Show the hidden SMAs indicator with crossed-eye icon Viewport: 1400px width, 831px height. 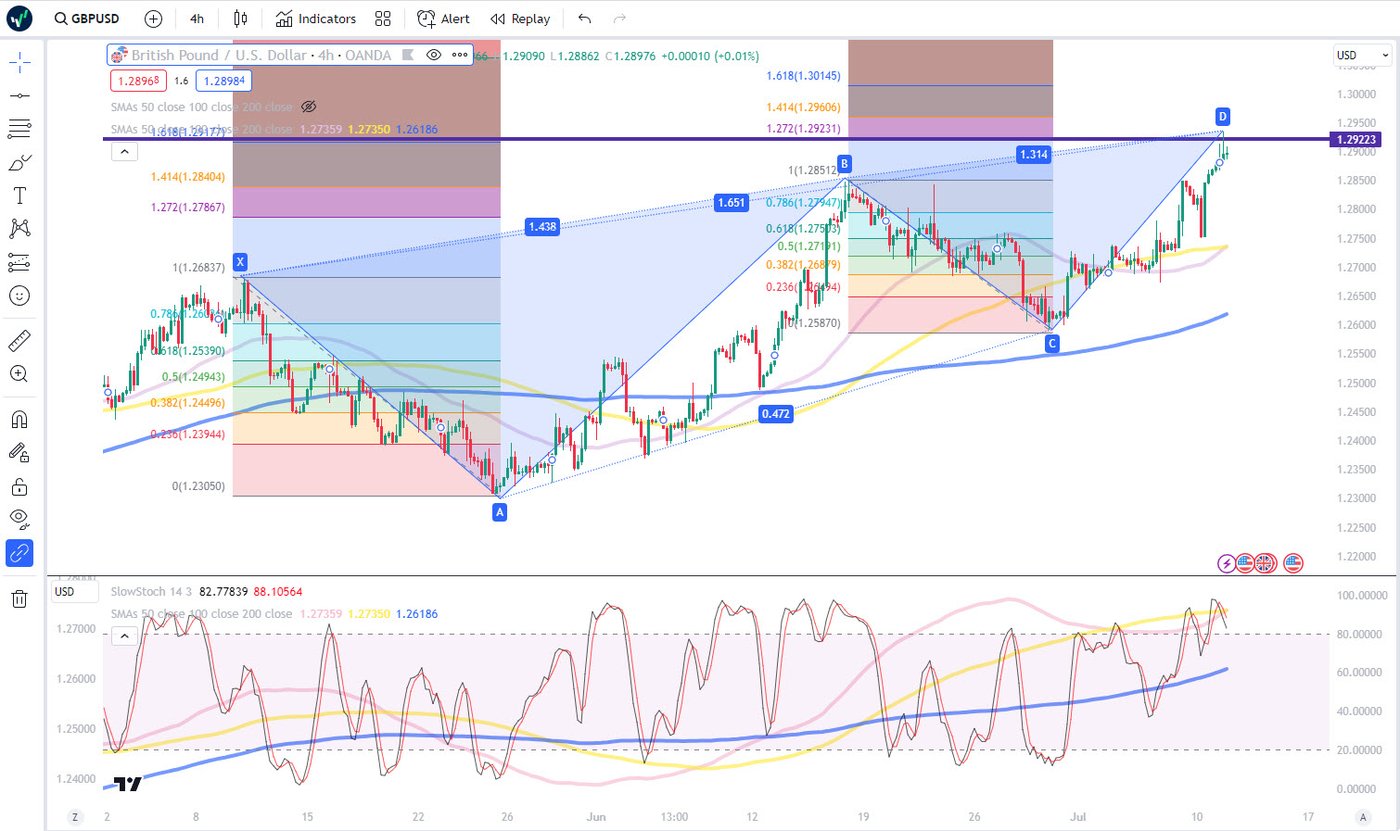click(x=309, y=106)
